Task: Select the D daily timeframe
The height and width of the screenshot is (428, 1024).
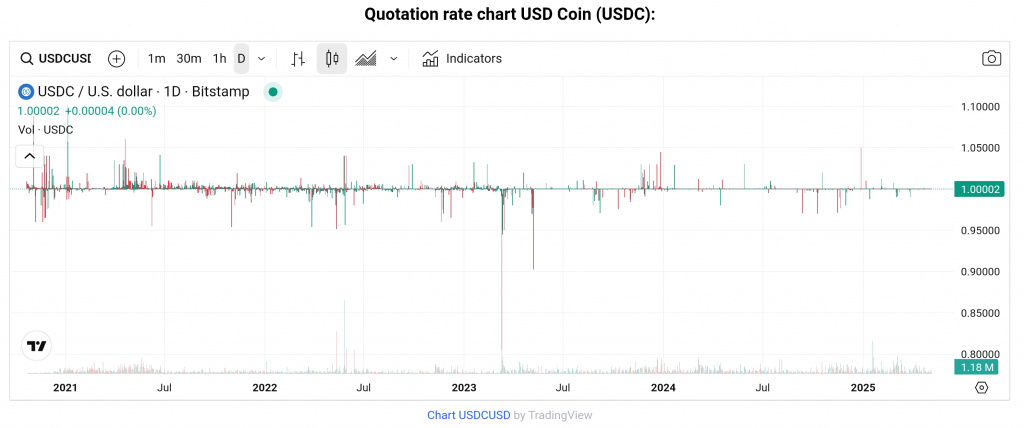Action: (x=241, y=59)
